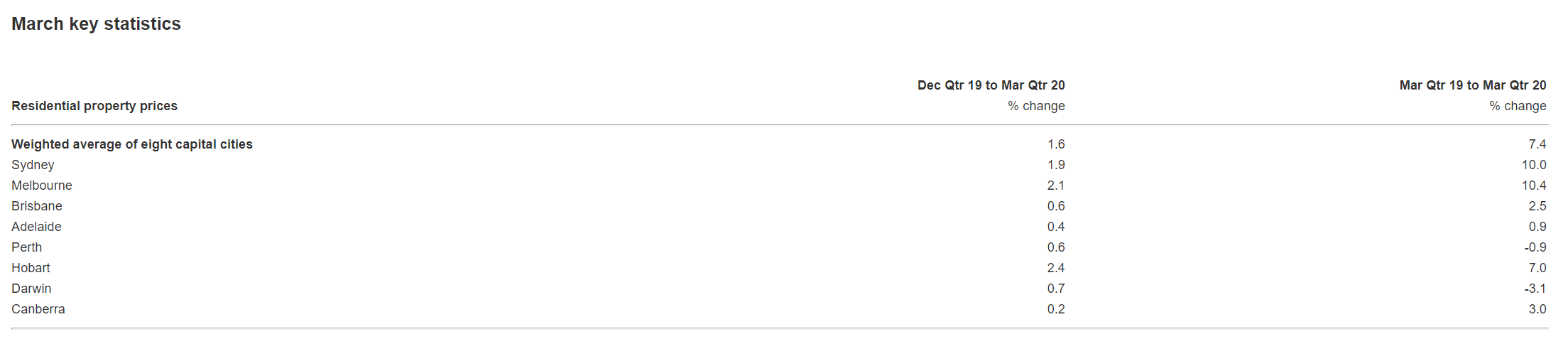Image resolution: width=1568 pixels, height=344 pixels.
Task: Click the 'Dec Qtr 19 to Mar Qtr 20' header
Action: click(x=991, y=85)
